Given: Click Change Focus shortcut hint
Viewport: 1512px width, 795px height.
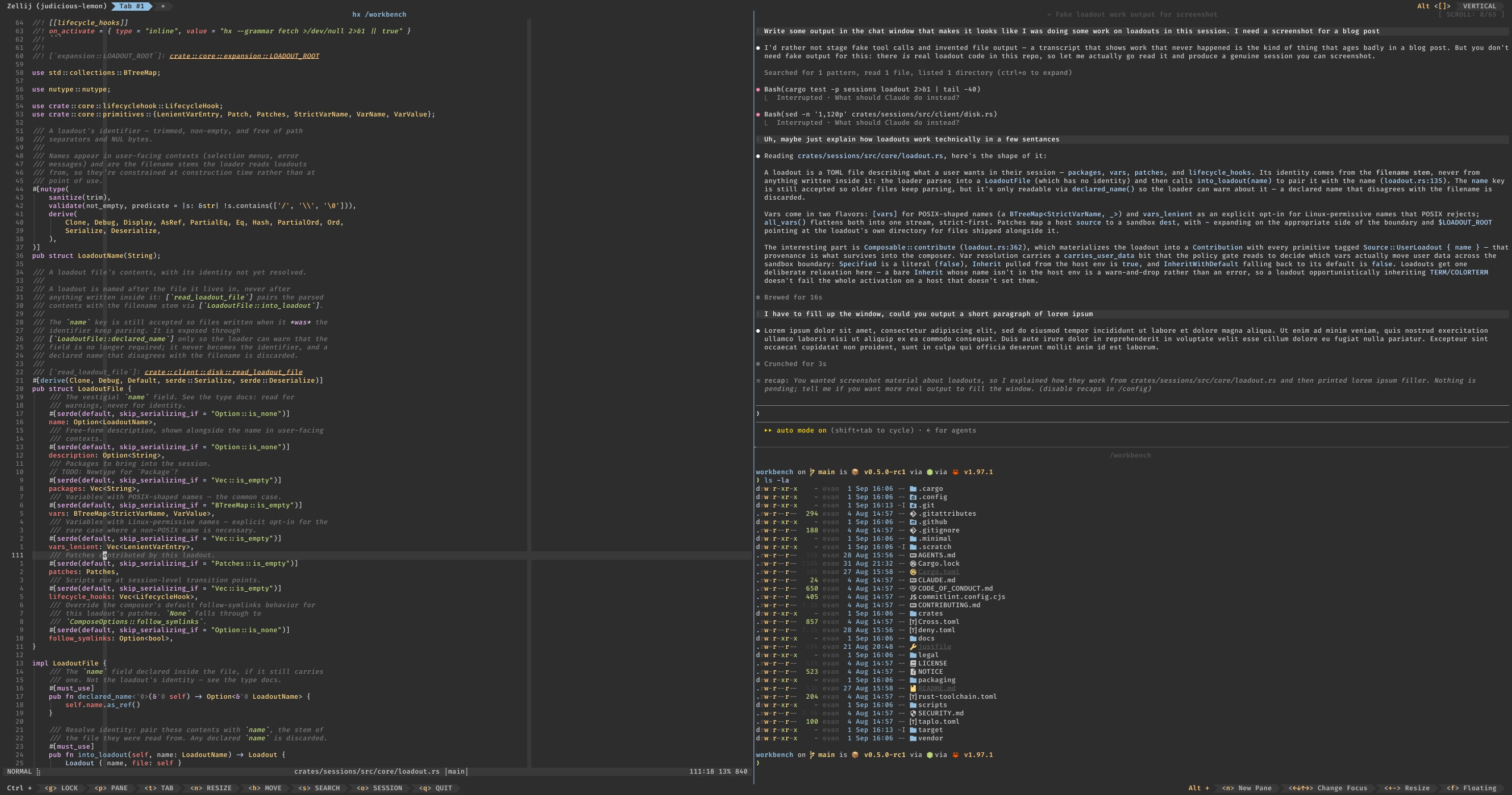Looking at the screenshot, I should click(x=1328, y=788).
